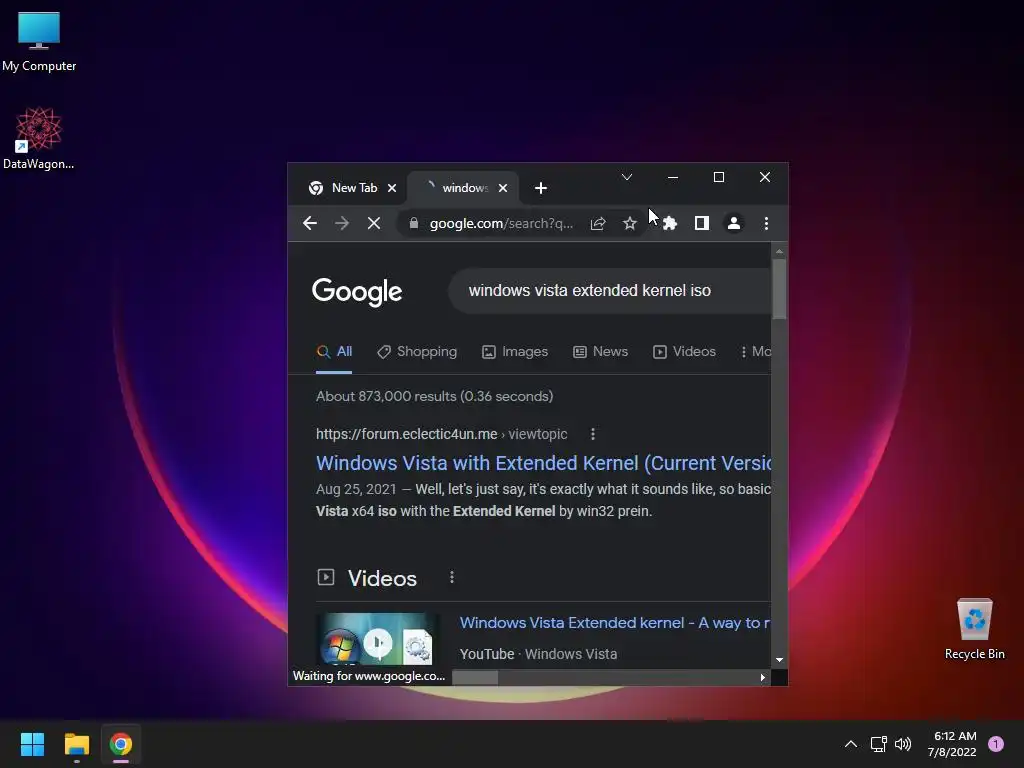Open the network tray icon
Image resolution: width=1024 pixels, height=768 pixels.
point(878,744)
